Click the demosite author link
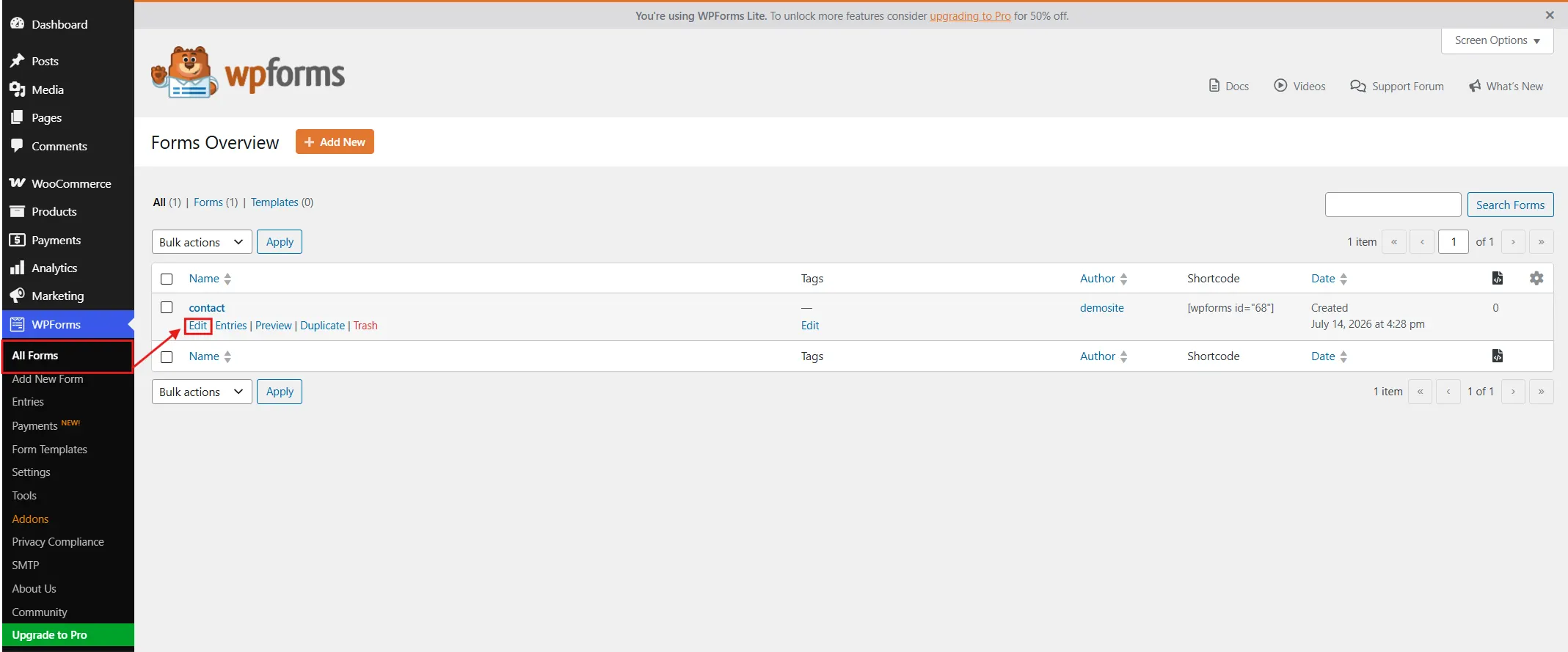 click(1102, 308)
